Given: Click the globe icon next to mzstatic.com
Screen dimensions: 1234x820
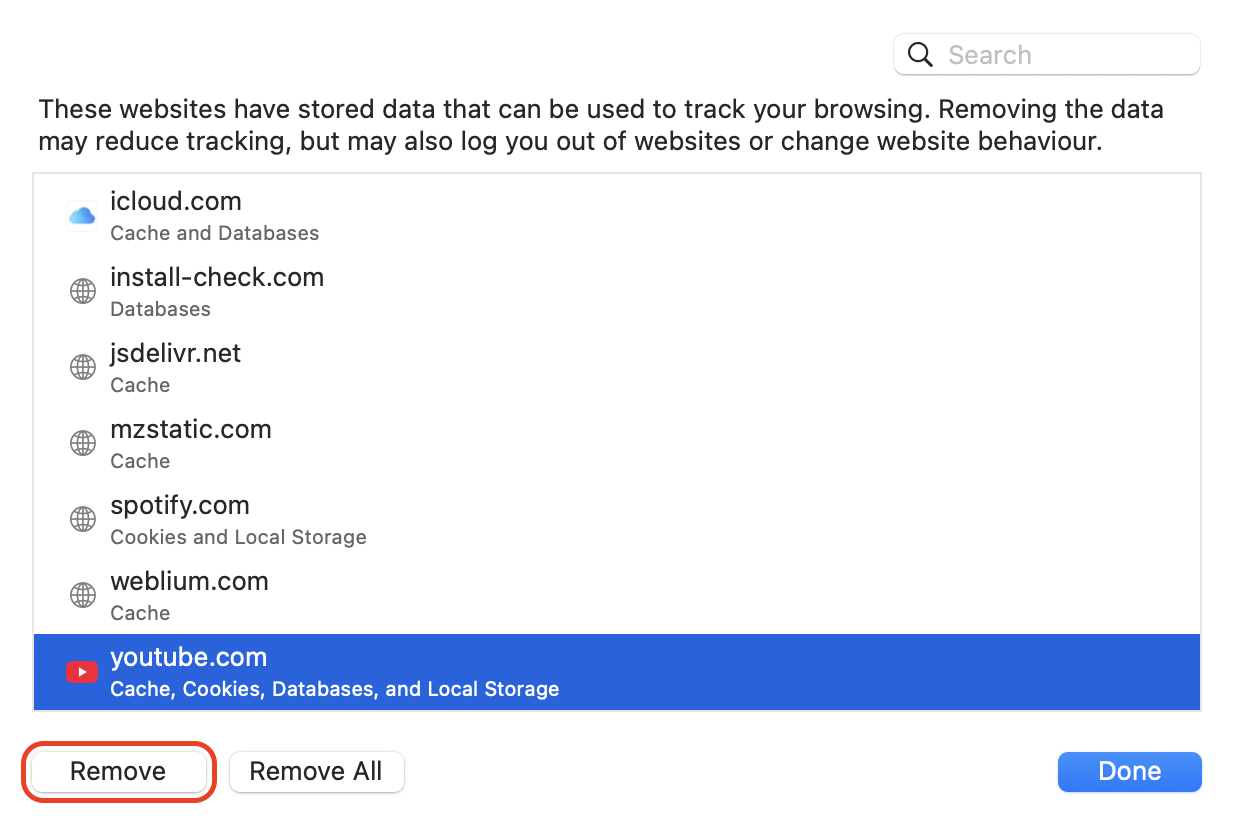Looking at the screenshot, I should (82, 443).
